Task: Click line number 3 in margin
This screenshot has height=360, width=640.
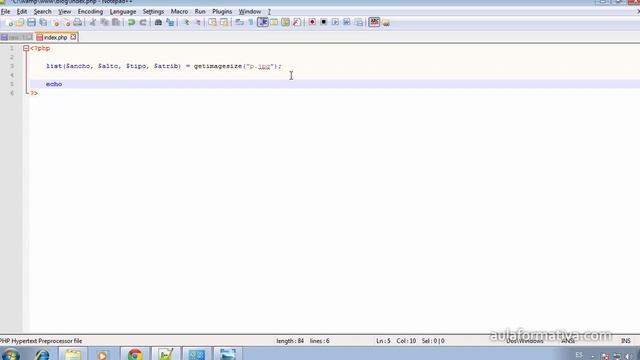Action: tap(12, 66)
